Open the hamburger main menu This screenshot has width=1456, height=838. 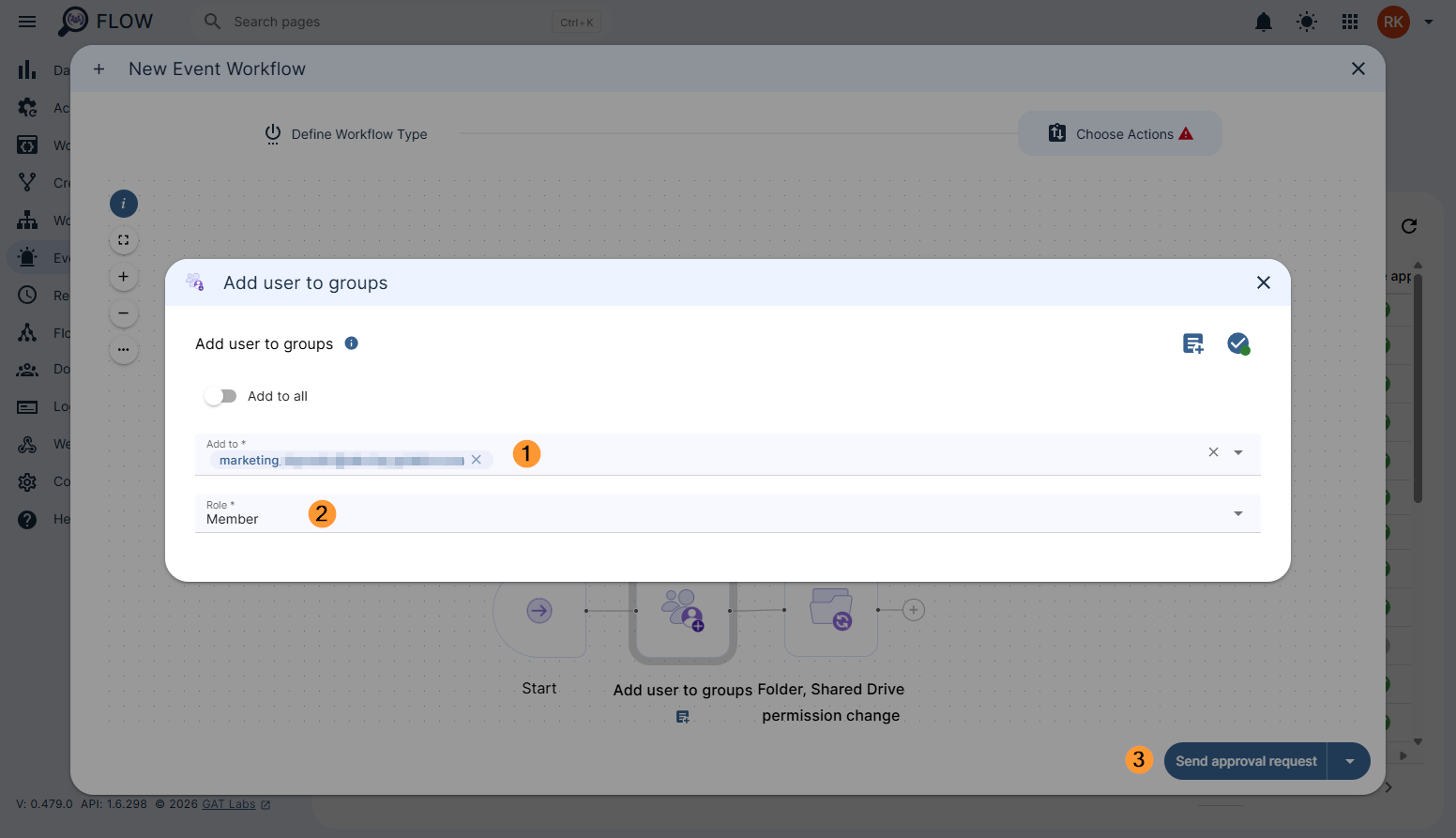point(27,22)
